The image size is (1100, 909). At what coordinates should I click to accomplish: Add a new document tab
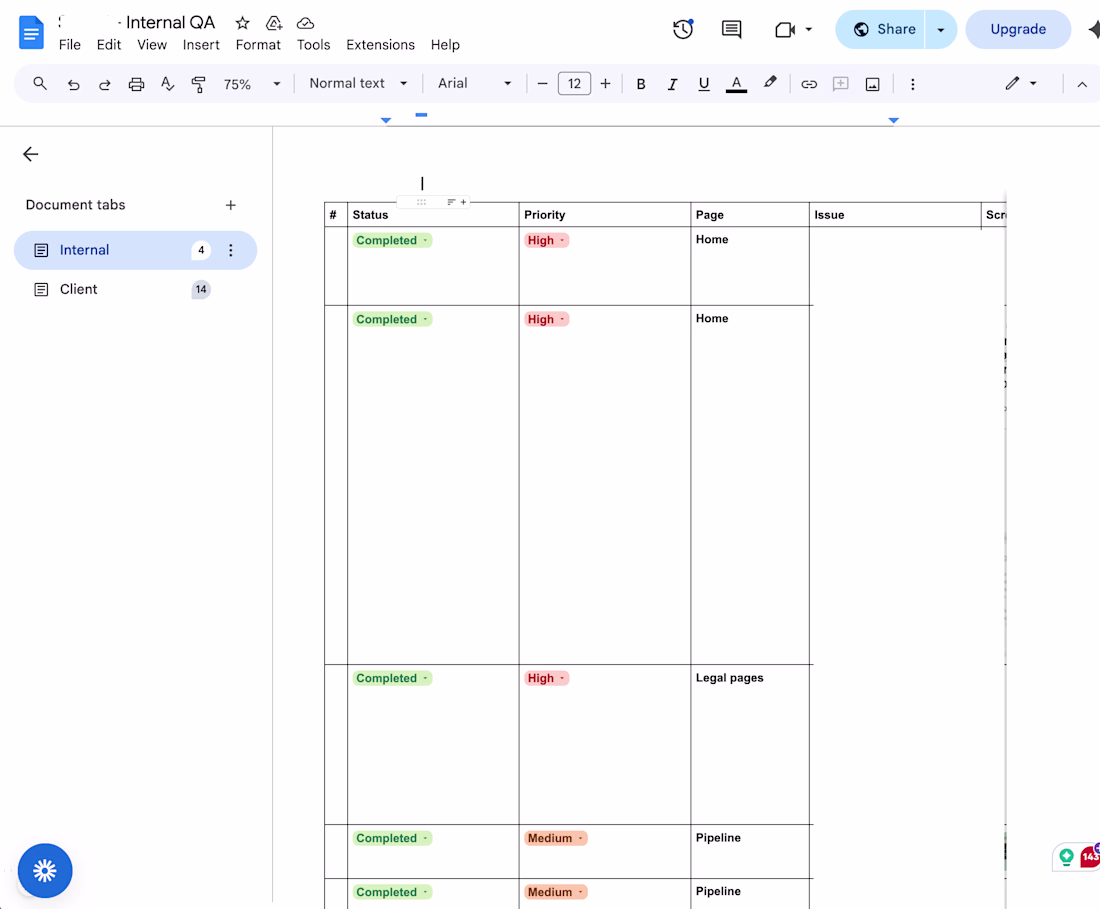point(230,205)
